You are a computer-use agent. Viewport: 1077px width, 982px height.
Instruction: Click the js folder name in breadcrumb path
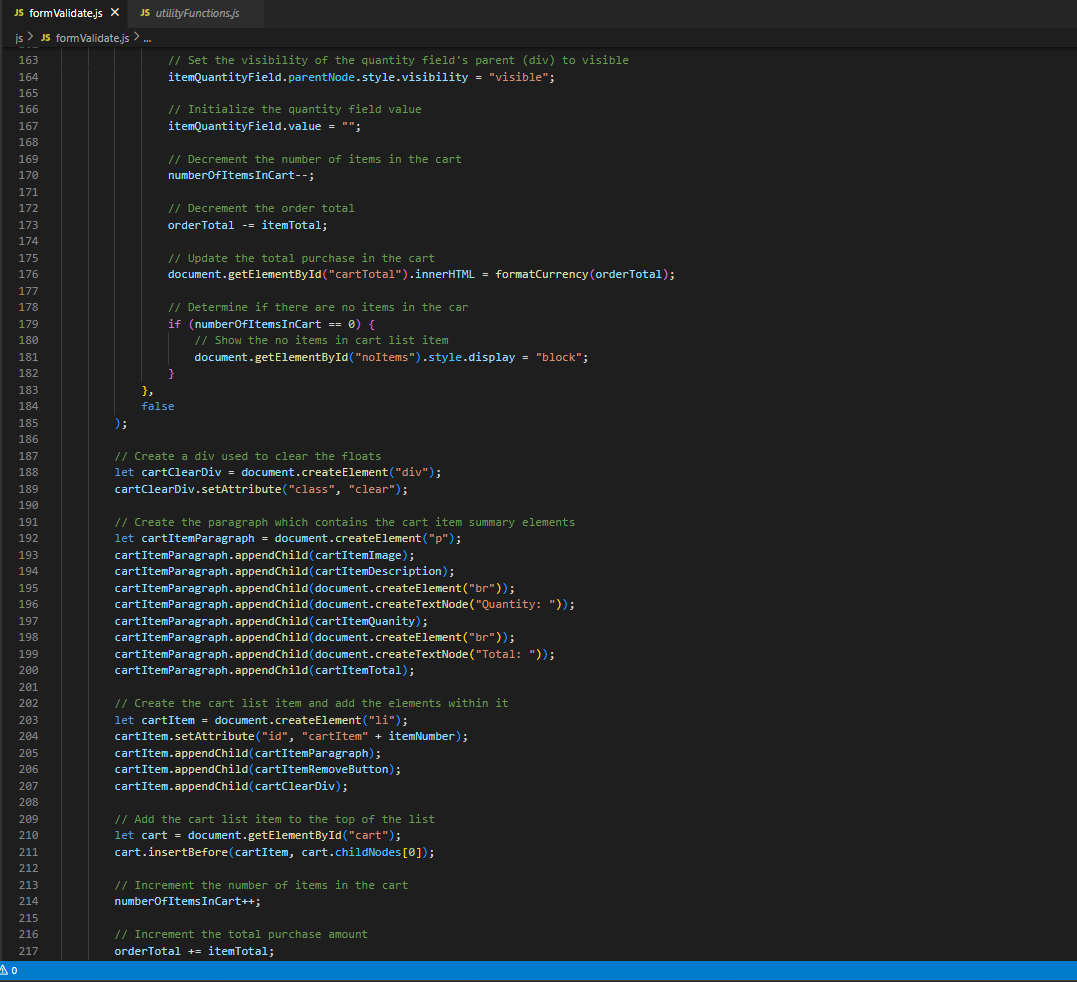[x=17, y=37]
